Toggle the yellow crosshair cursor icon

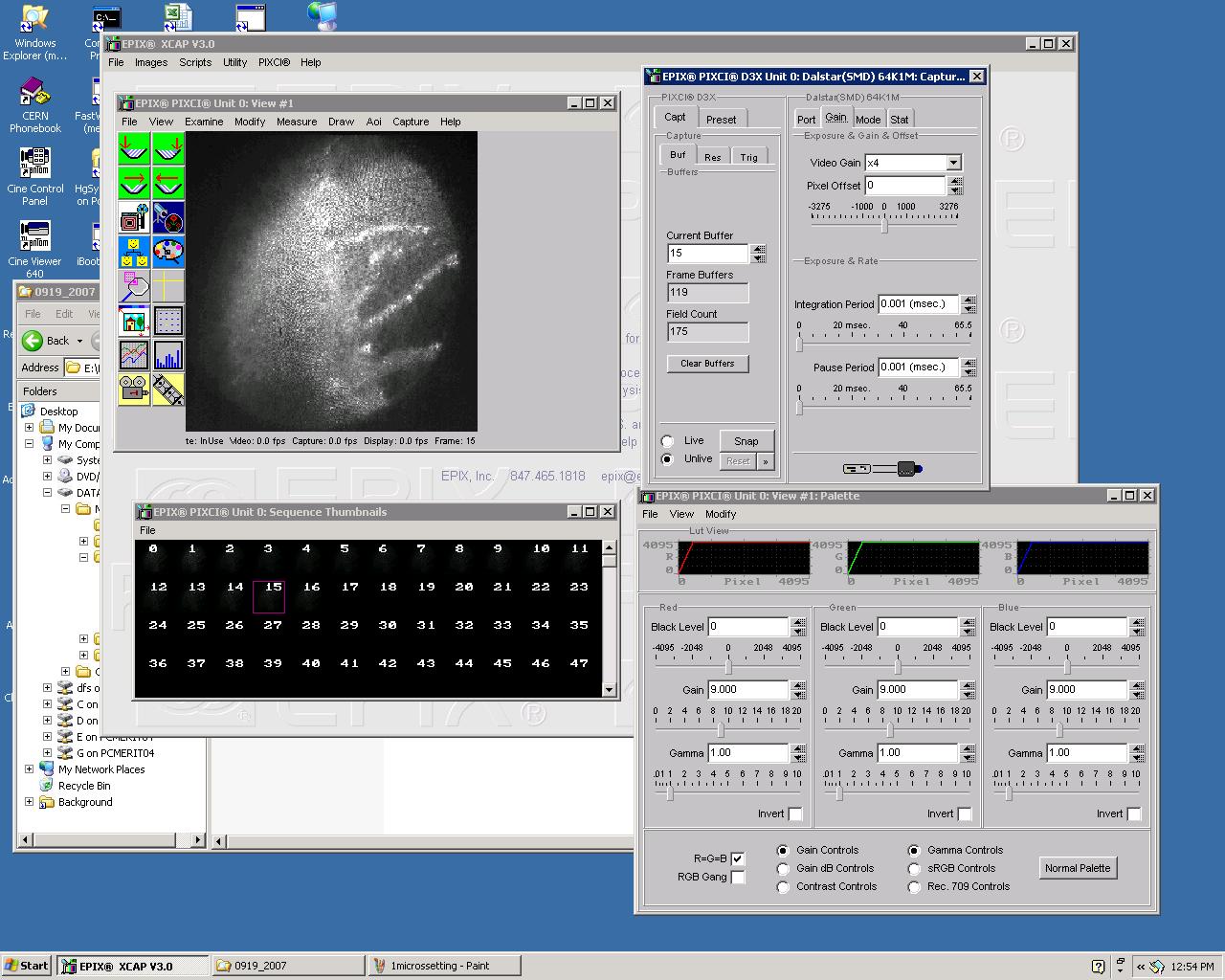(x=168, y=286)
